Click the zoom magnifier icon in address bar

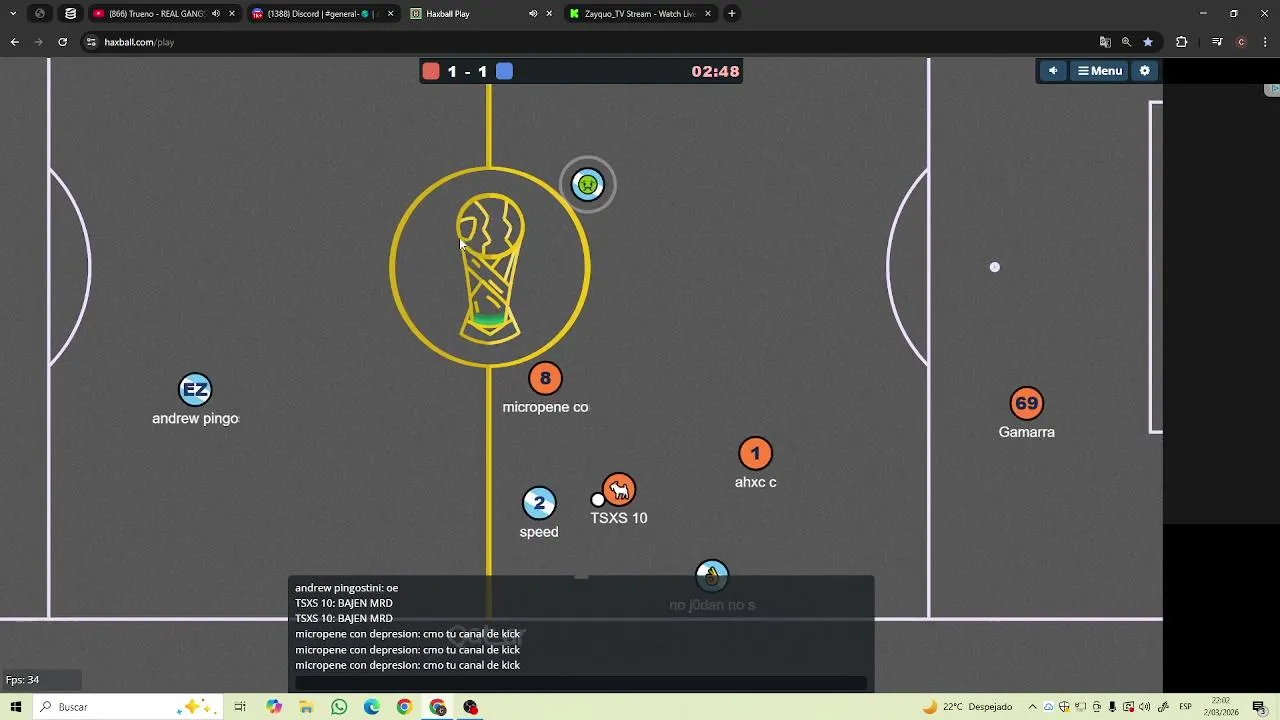[1126, 42]
